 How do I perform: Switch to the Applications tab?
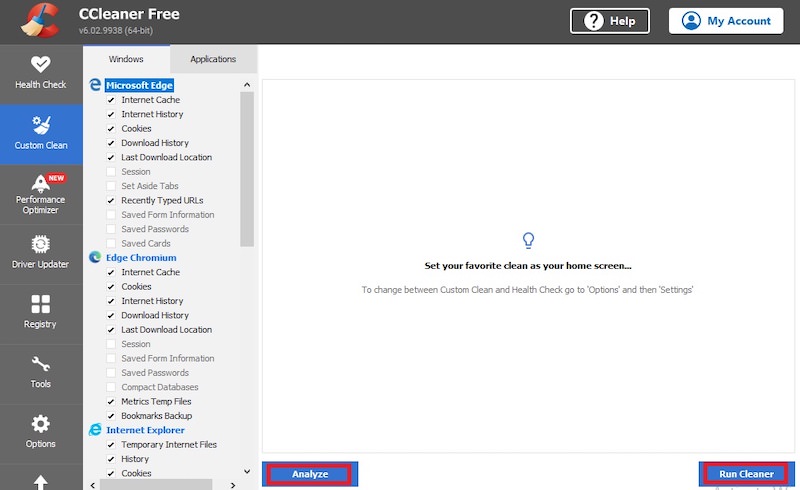pyautogui.click(x=213, y=59)
